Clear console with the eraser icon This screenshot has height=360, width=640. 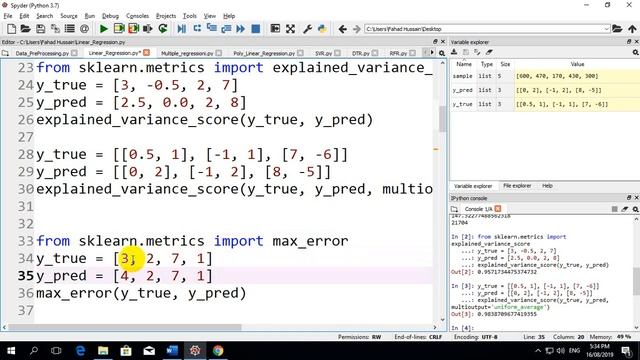625,209
